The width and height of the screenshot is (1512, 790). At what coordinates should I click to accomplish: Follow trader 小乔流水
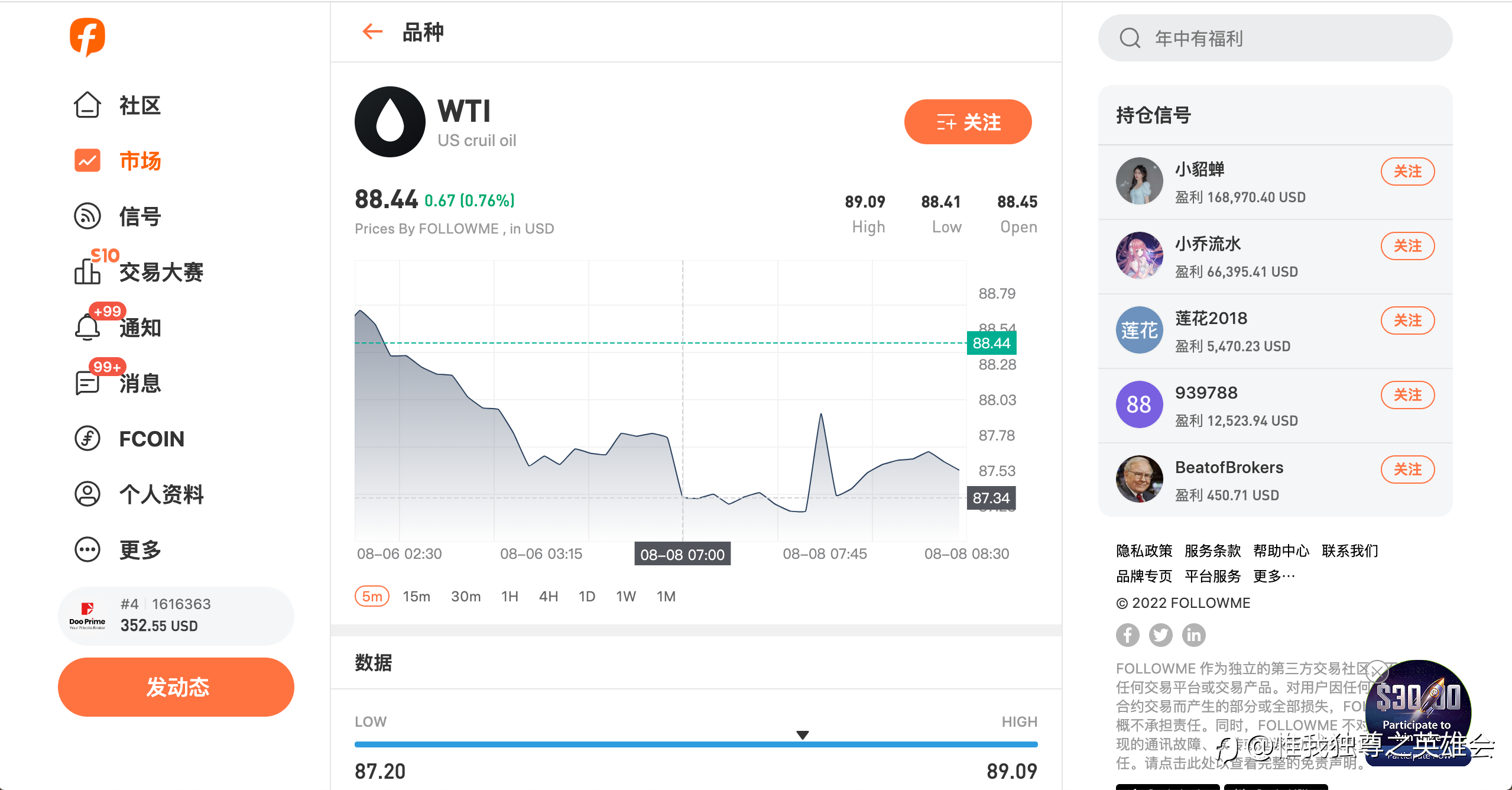pos(1407,246)
